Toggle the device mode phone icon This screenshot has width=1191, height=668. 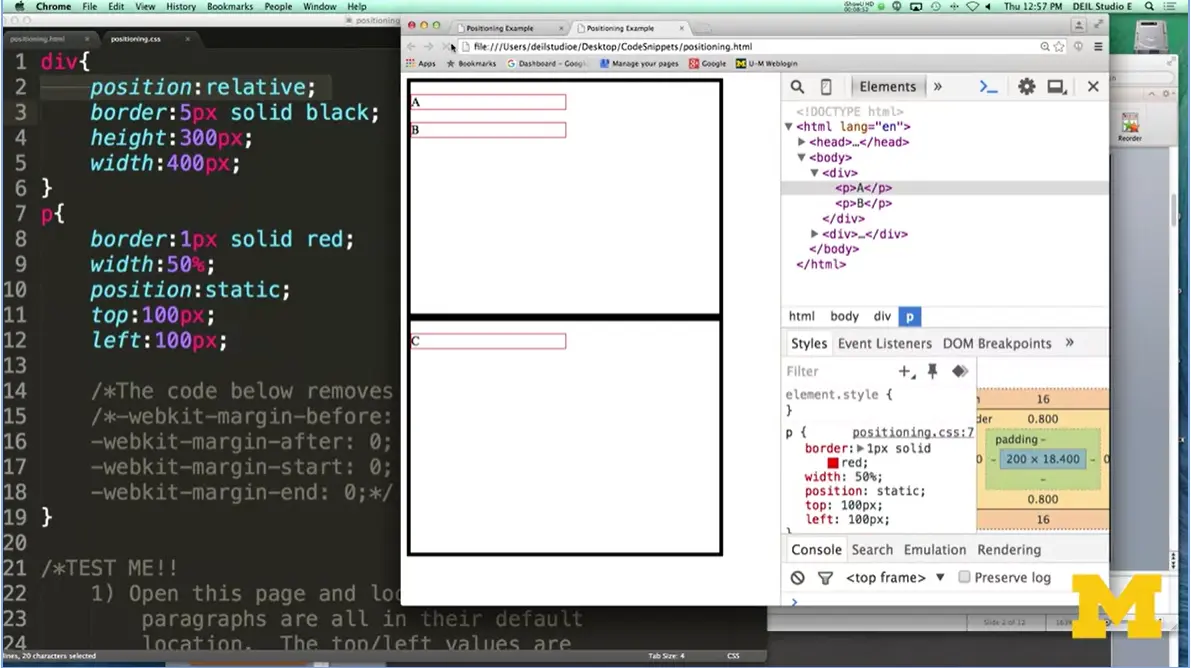[826, 87]
